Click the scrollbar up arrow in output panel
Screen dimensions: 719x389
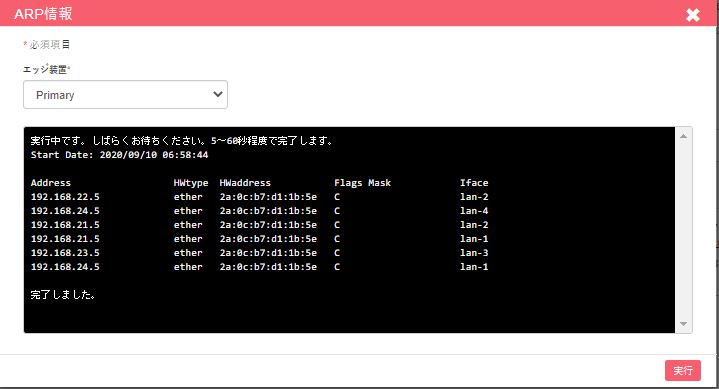point(683,136)
